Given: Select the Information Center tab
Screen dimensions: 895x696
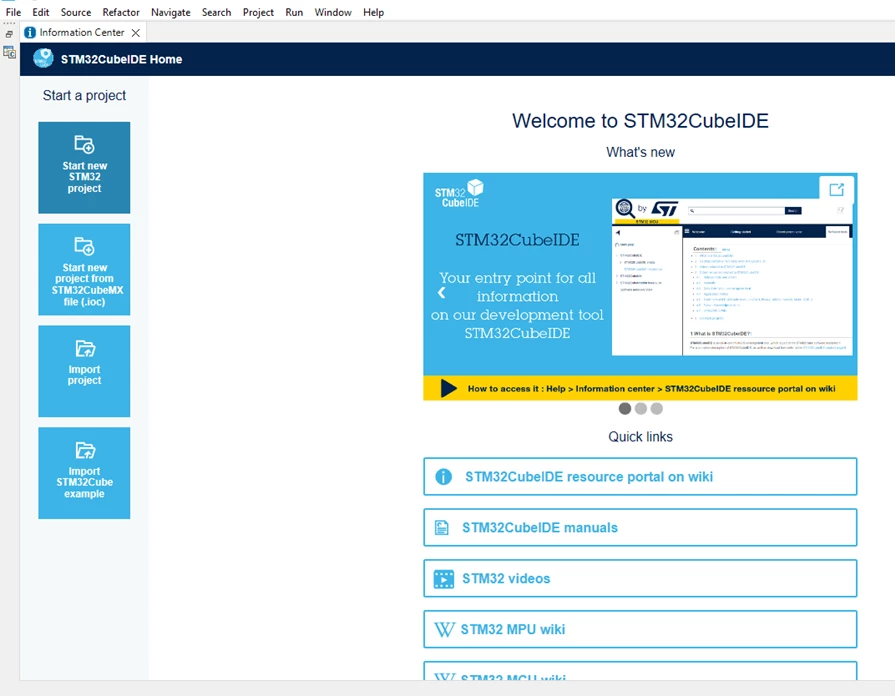Looking at the screenshot, I should point(82,33).
